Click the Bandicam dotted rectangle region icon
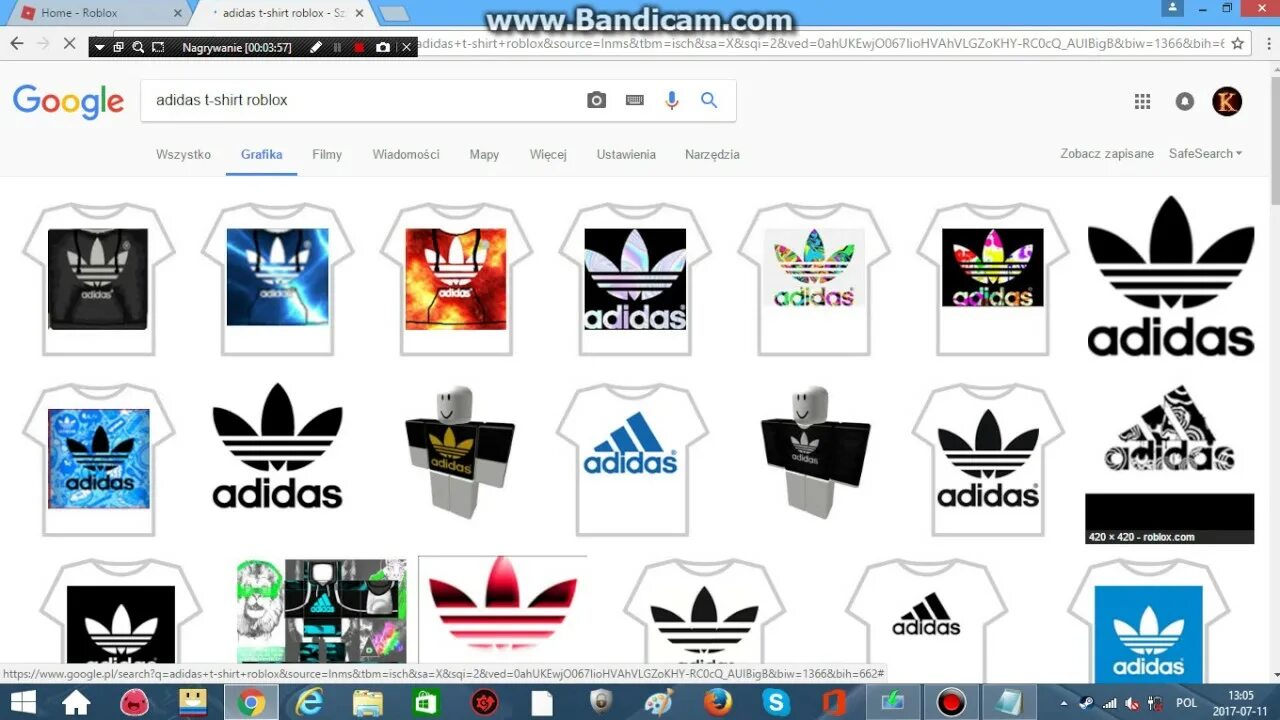The image size is (1280, 720). 158,47
